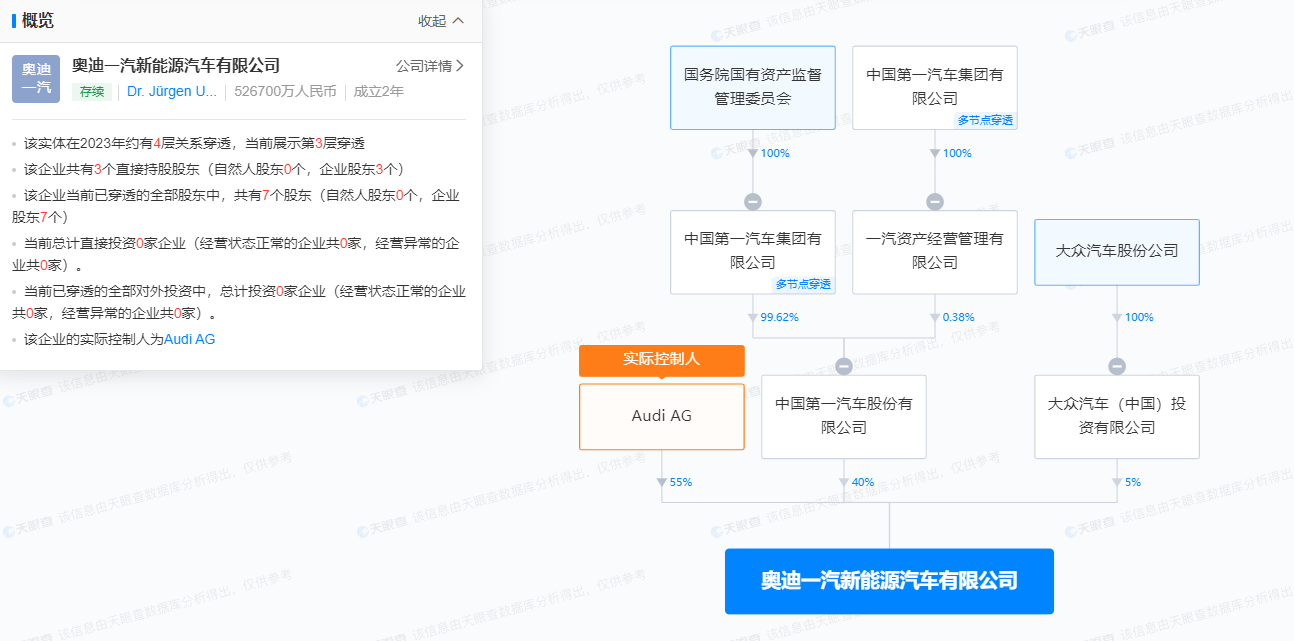Screen dimensions: 1294x641
Task: Click the minus icon above 中国第一汽车集团有限公司
Action: tap(753, 199)
